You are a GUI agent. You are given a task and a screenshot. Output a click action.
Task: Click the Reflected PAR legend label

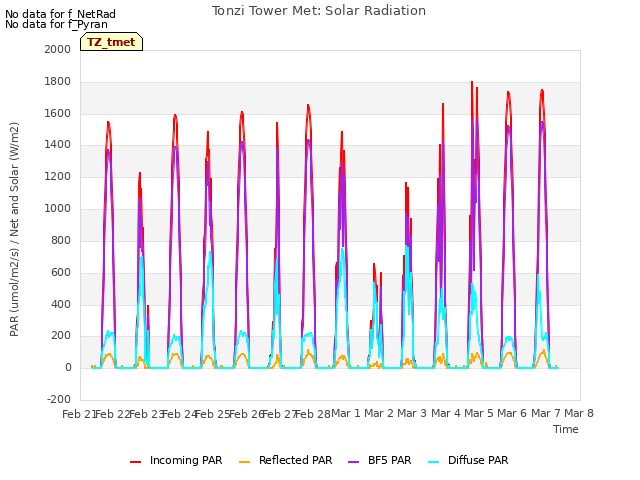point(296,460)
